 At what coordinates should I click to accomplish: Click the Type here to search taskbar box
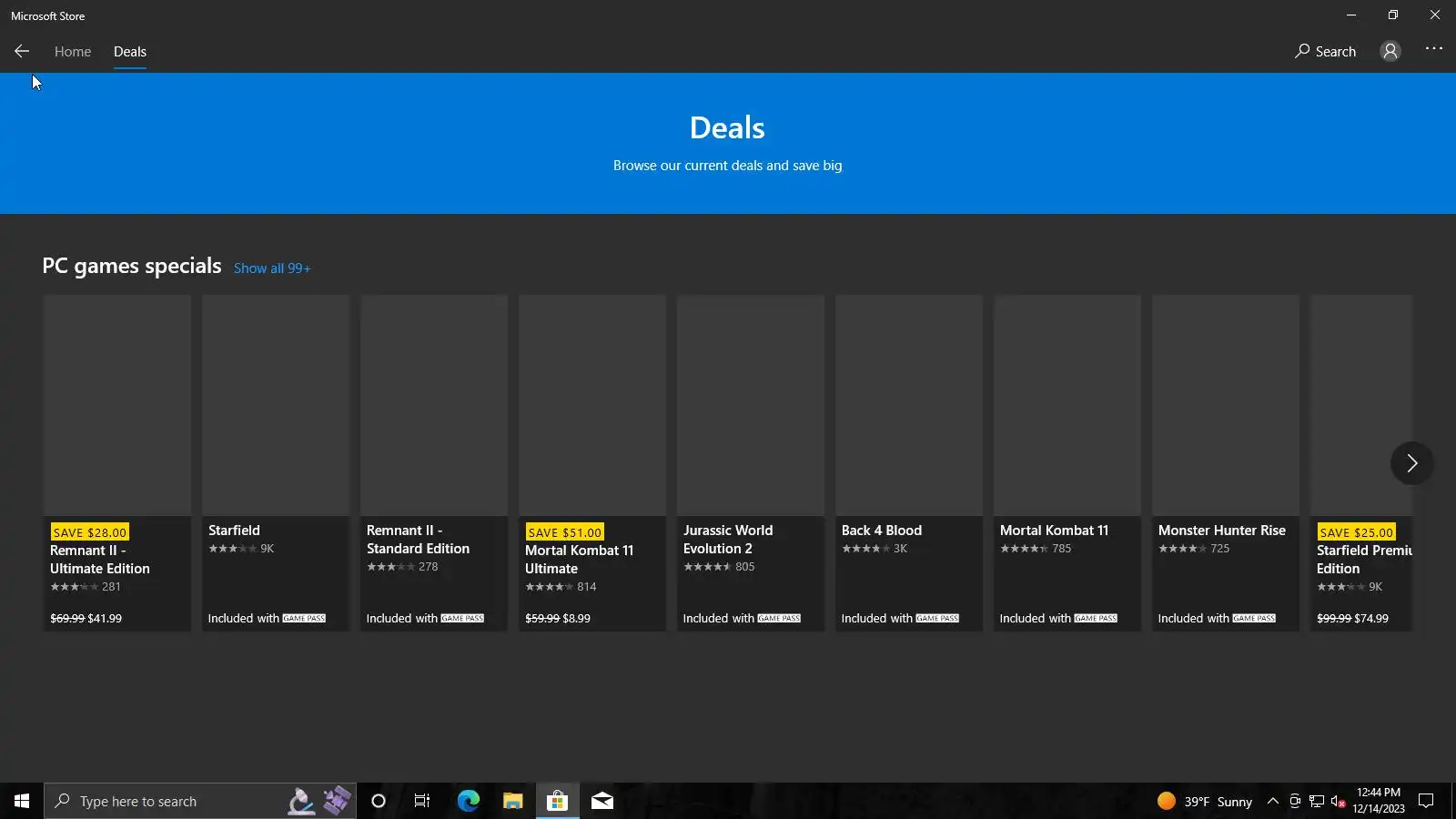point(200,801)
